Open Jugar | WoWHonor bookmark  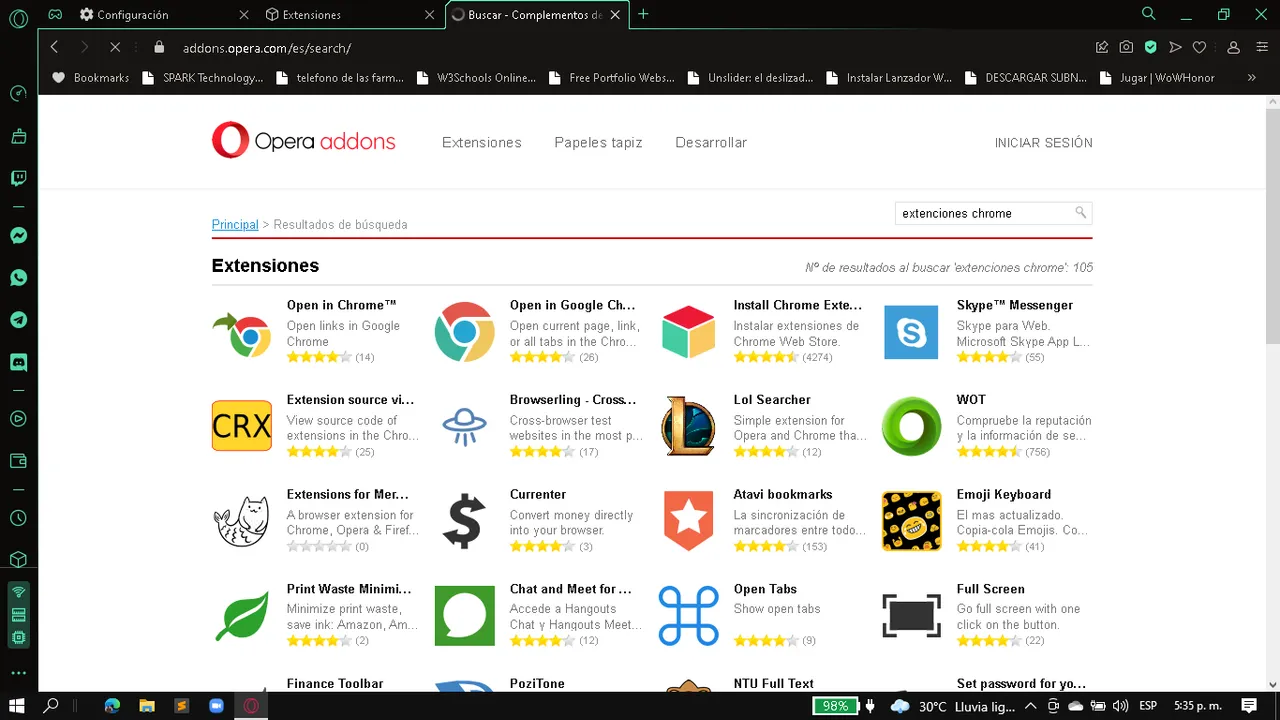(1157, 77)
